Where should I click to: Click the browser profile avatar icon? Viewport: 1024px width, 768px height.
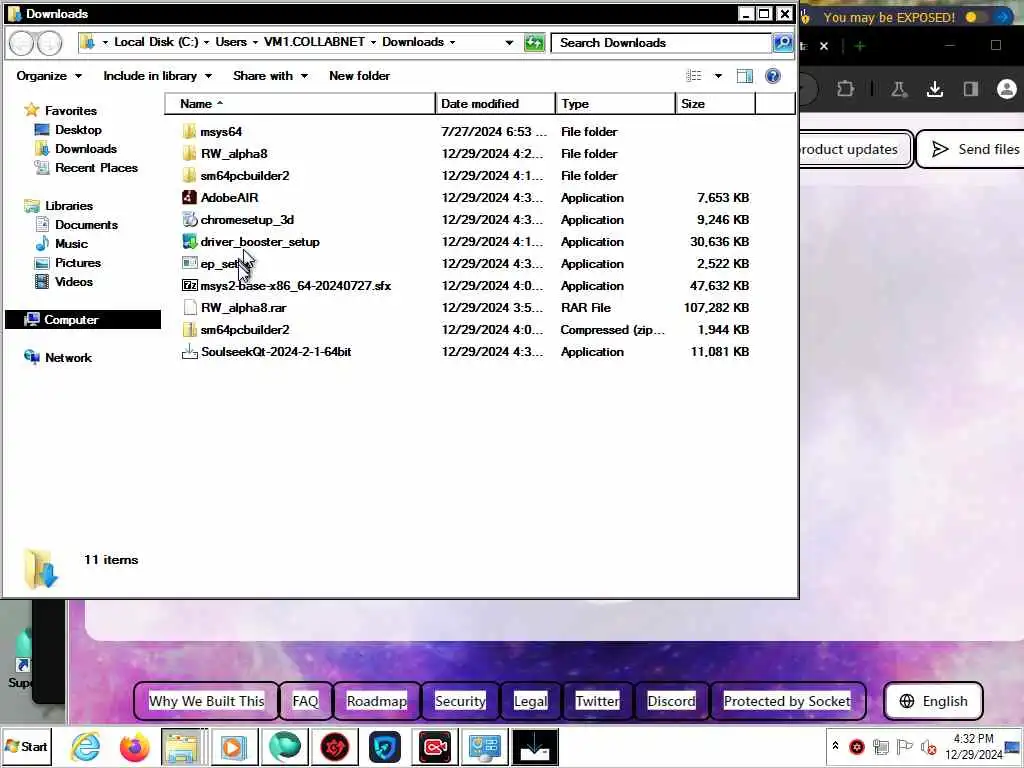click(1007, 89)
